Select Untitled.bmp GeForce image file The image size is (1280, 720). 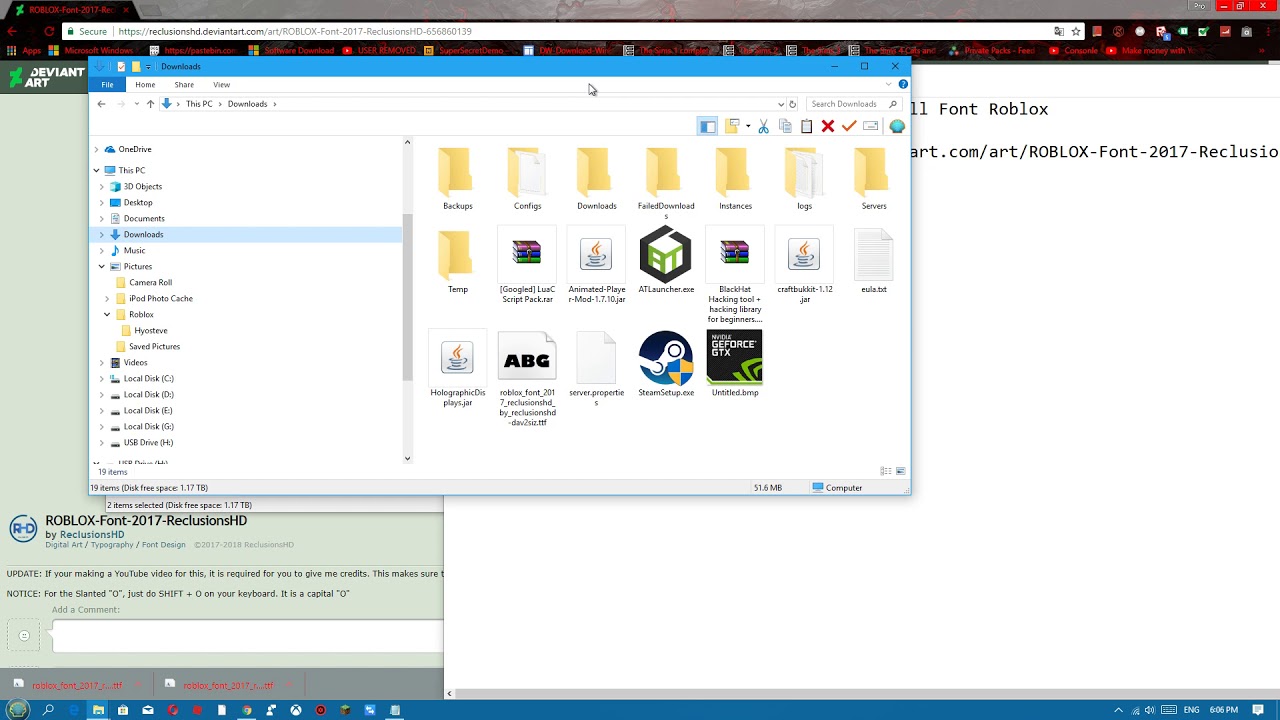735,364
